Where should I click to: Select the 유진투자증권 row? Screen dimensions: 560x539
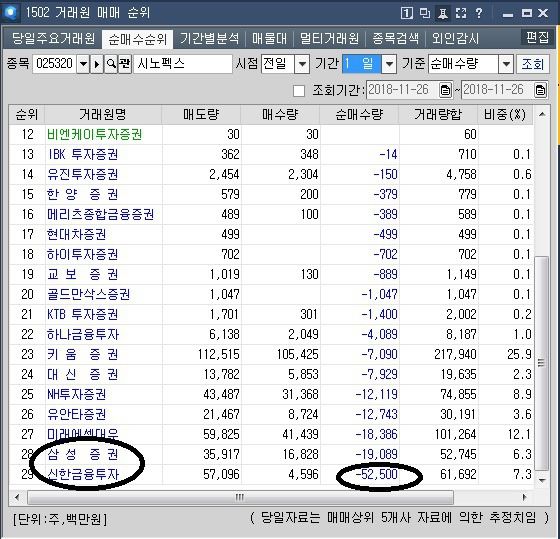pos(271,175)
